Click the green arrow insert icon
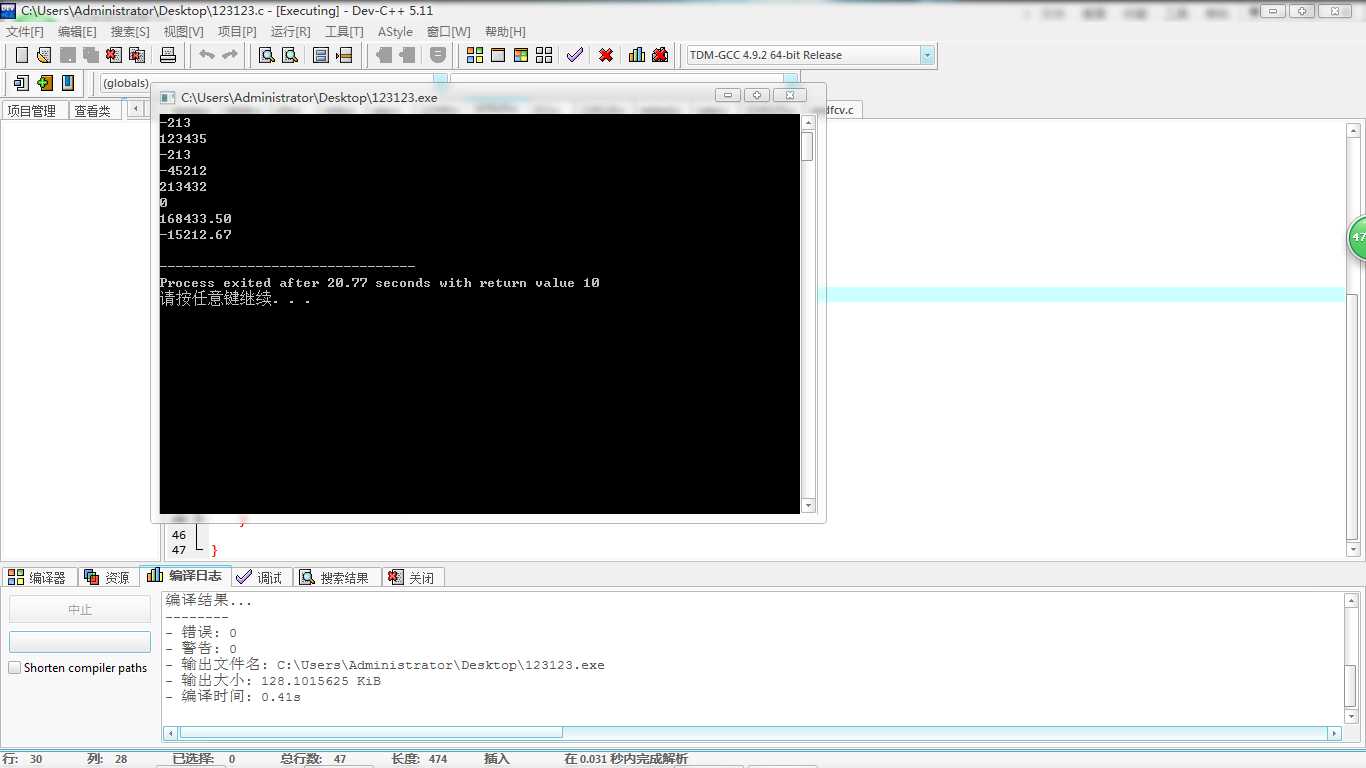1366x768 pixels. [x=44, y=83]
